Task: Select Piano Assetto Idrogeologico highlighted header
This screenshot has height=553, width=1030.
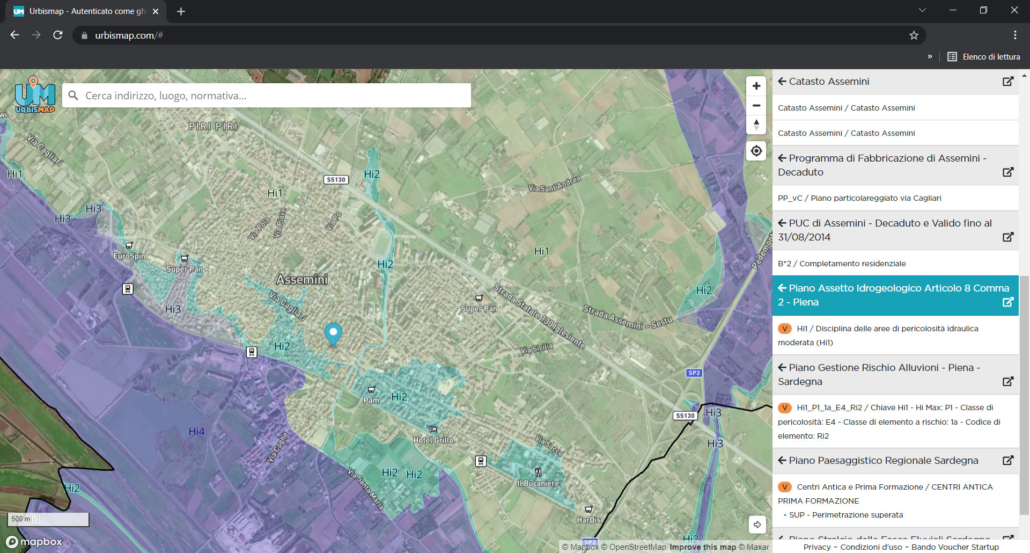Action: point(895,296)
